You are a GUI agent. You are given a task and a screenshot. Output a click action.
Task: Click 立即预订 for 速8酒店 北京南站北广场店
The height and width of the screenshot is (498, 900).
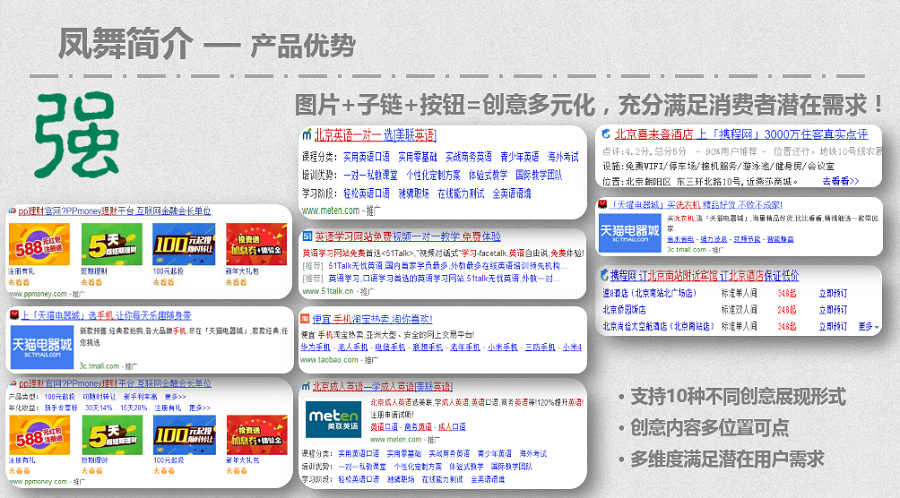pyautogui.click(x=833, y=293)
